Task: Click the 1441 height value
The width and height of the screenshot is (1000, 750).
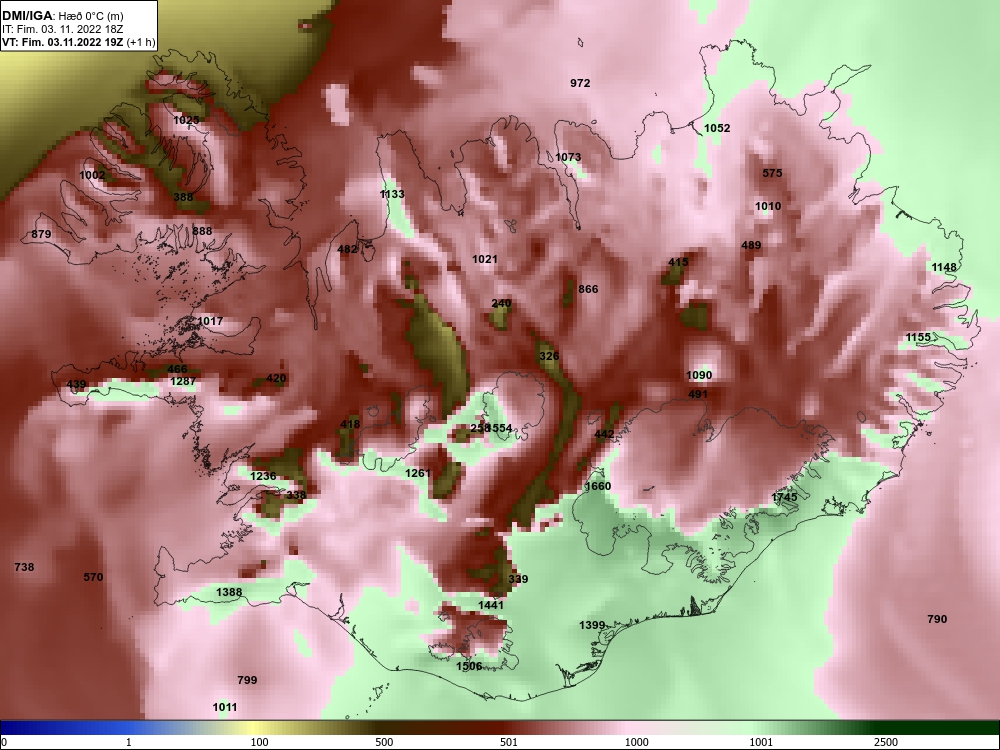Action: (x=490, y=605)
